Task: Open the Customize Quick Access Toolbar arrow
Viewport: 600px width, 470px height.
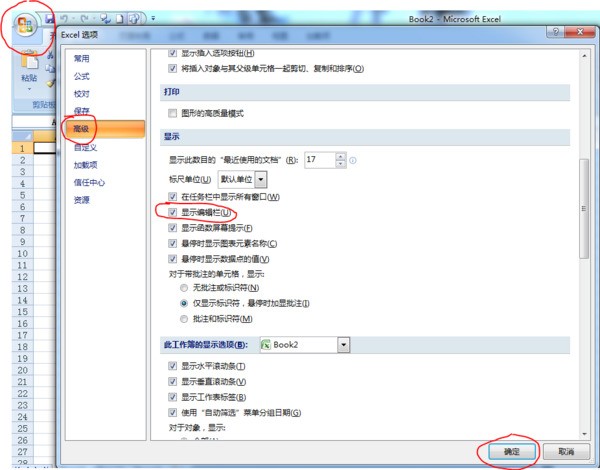Action: pos(153,18)
